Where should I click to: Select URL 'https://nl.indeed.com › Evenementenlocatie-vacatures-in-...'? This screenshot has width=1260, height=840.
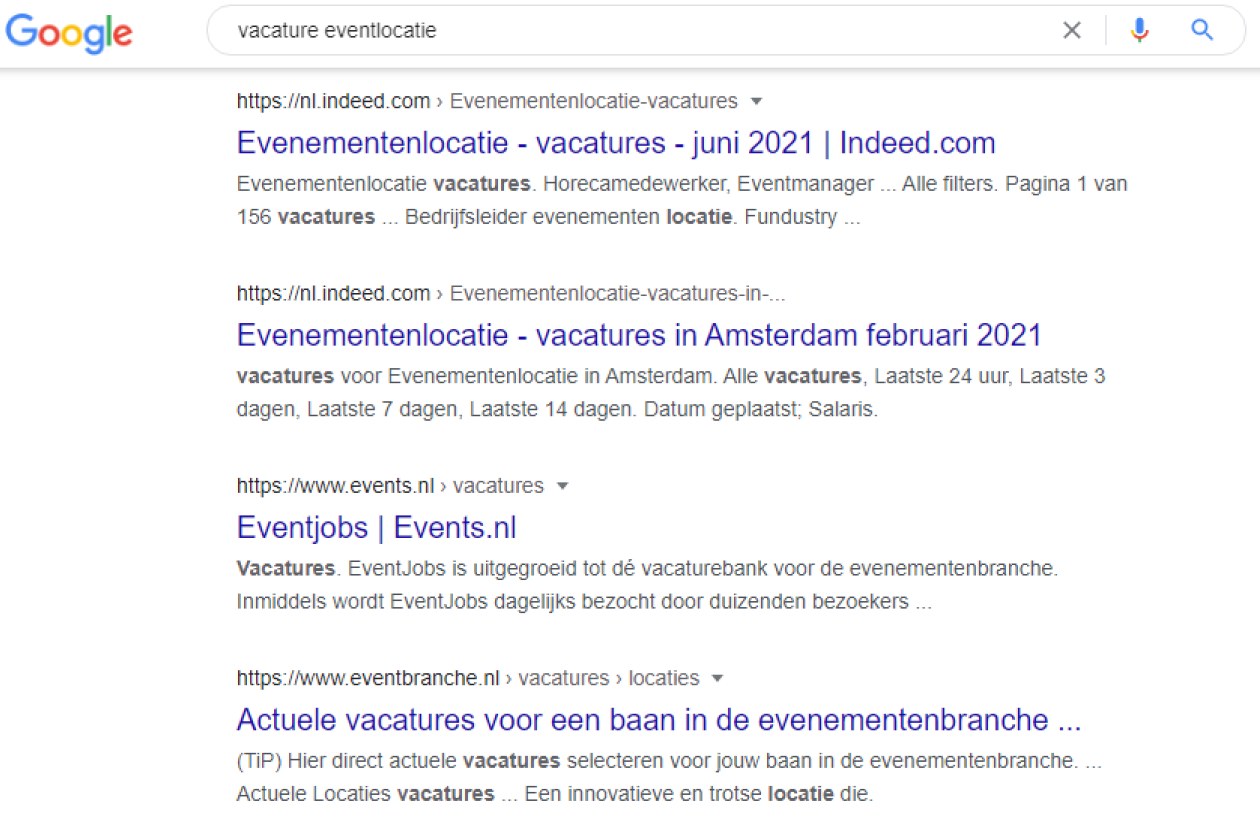point(511,293)
